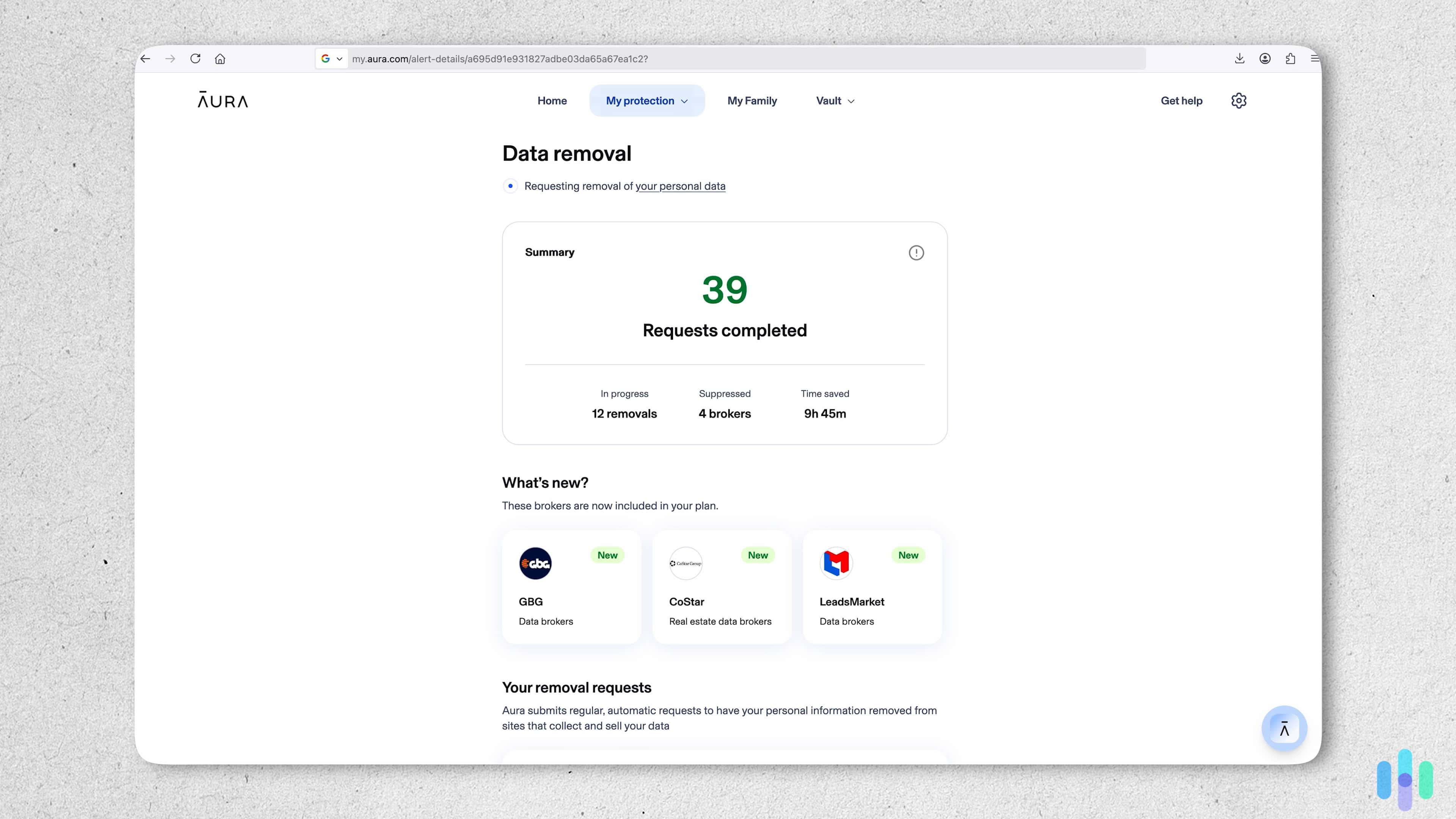
Task: Click the Aura logo
Action: tap(221, 100)
